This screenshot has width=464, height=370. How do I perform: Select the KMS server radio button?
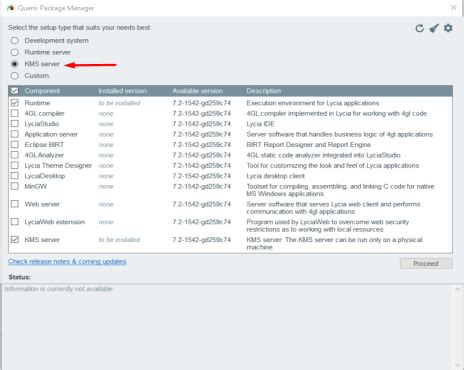(x=14, y=64)
